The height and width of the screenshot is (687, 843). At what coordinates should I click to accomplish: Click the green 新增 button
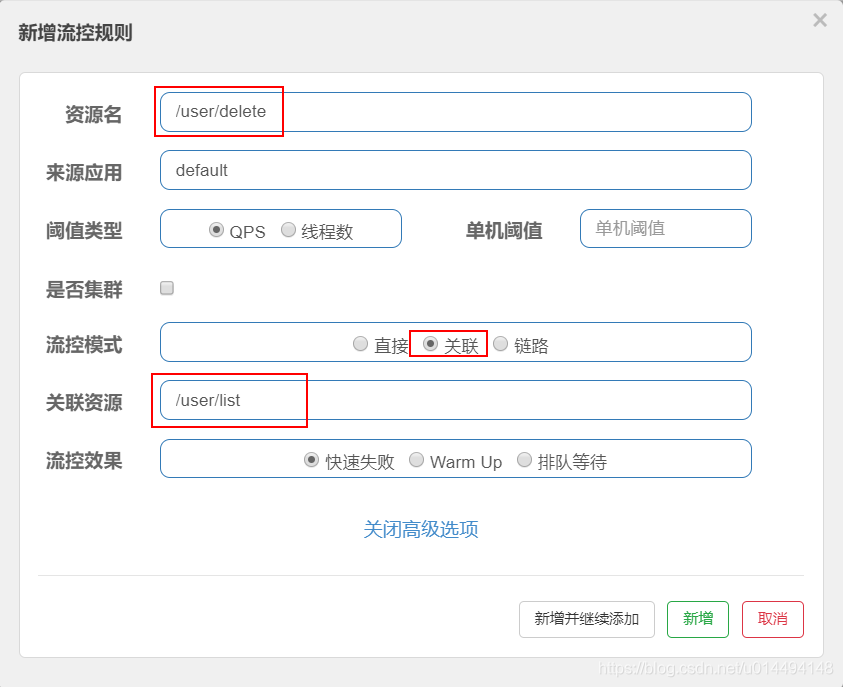pyautogui.click(x=697, y=619)
